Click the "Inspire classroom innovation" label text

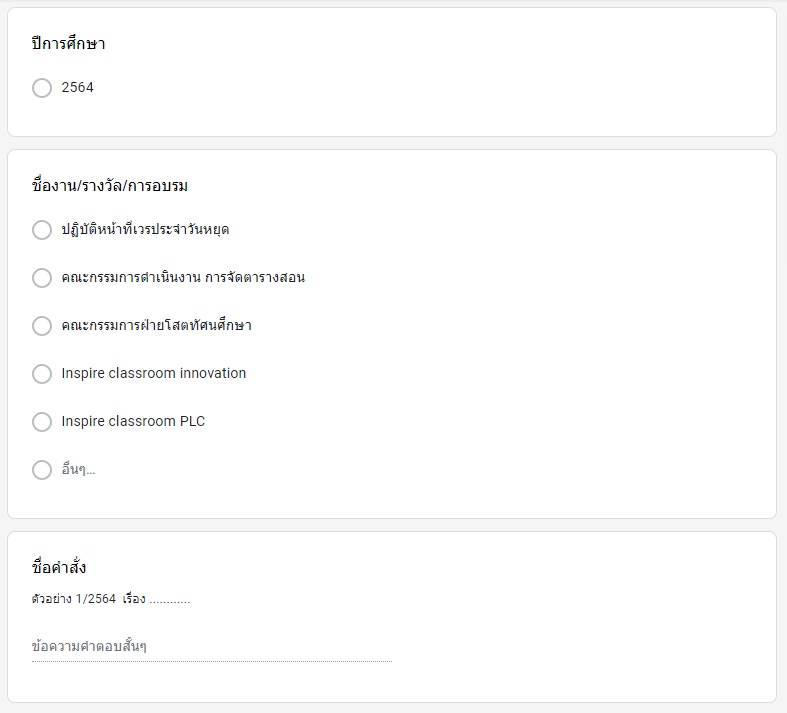pos(154,373)
